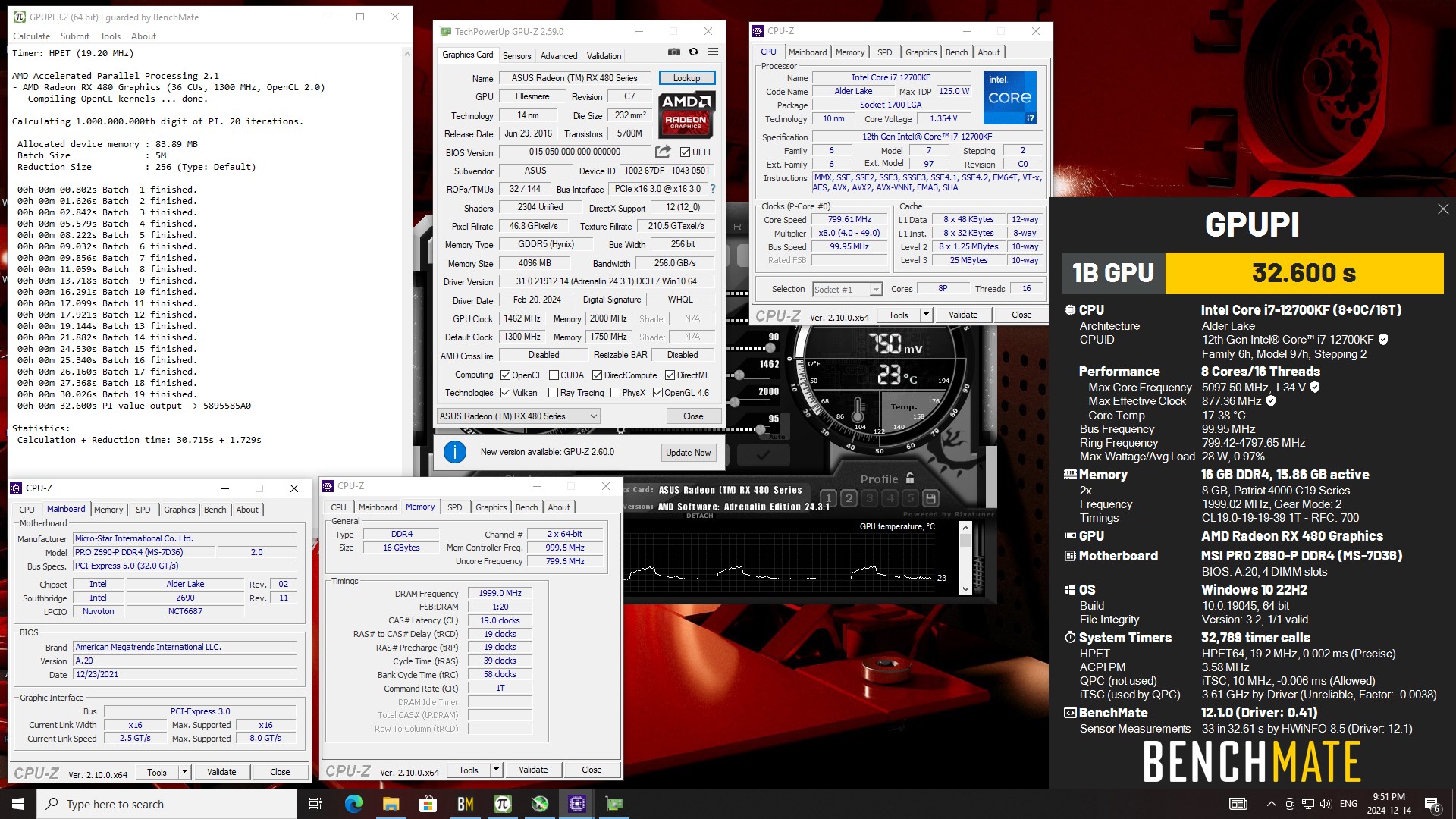Screen dimensions: 1456x819
Task: Open the Calculate menu in GPUPI
Action: 31,36
